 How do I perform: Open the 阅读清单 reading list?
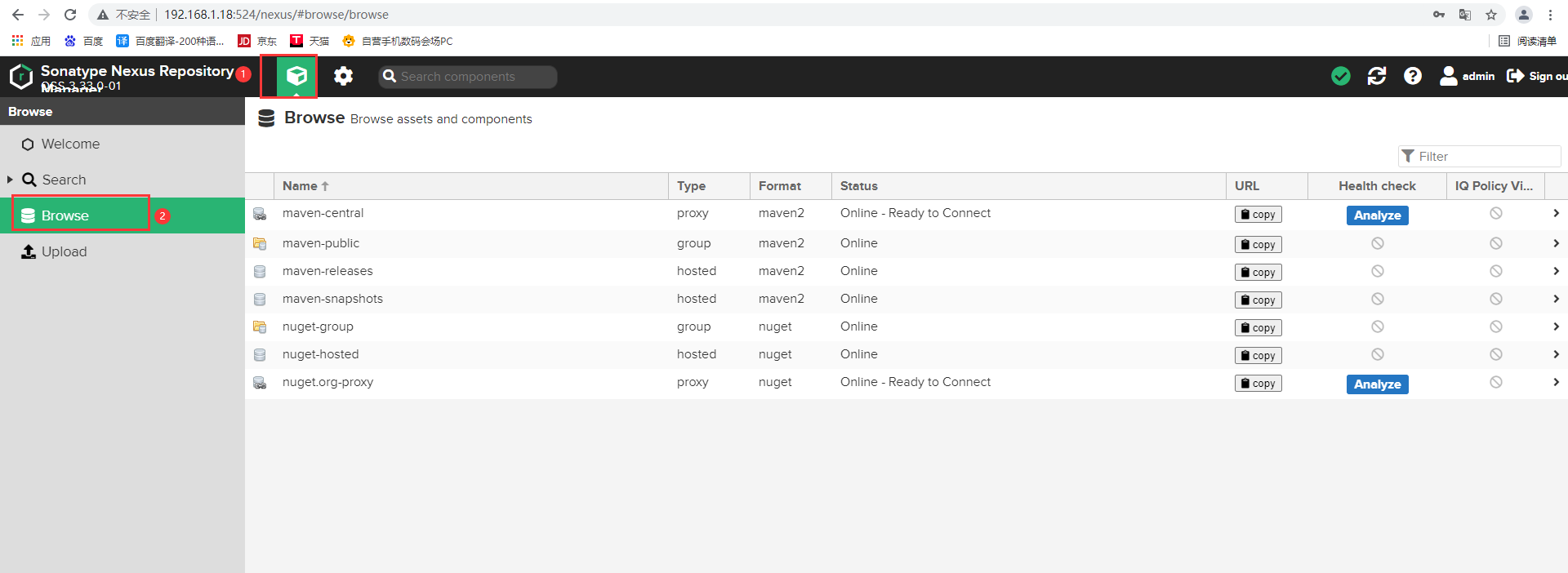(x=1528, y=41)
